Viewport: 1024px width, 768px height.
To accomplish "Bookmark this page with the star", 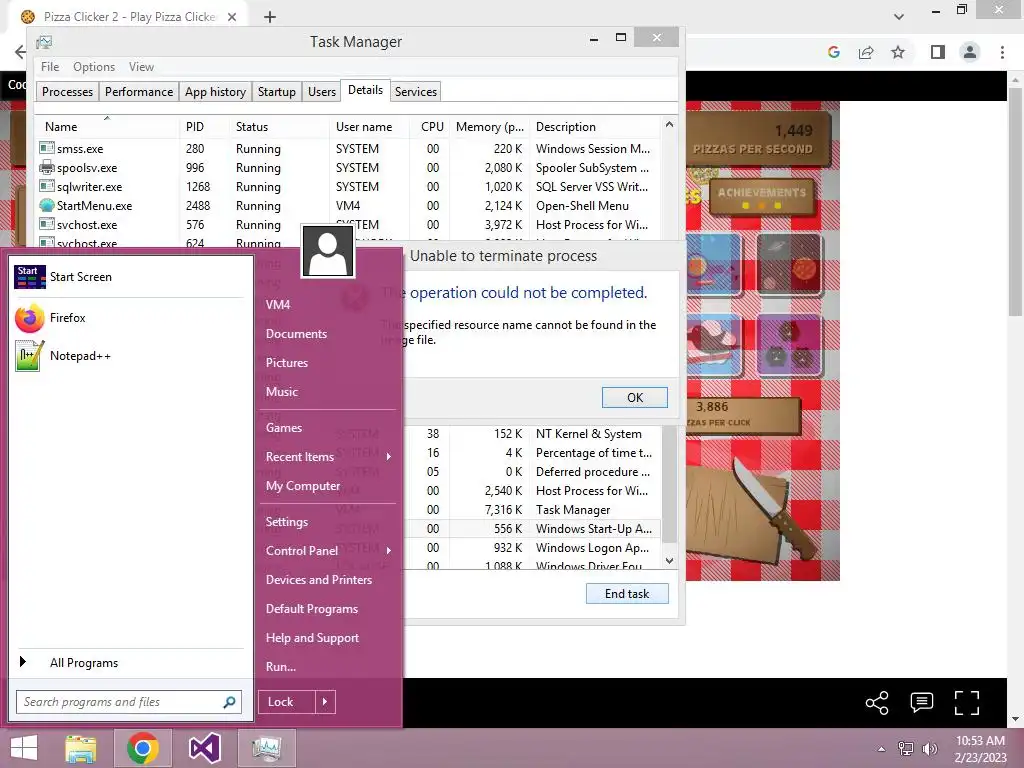I will click(898, 52).
